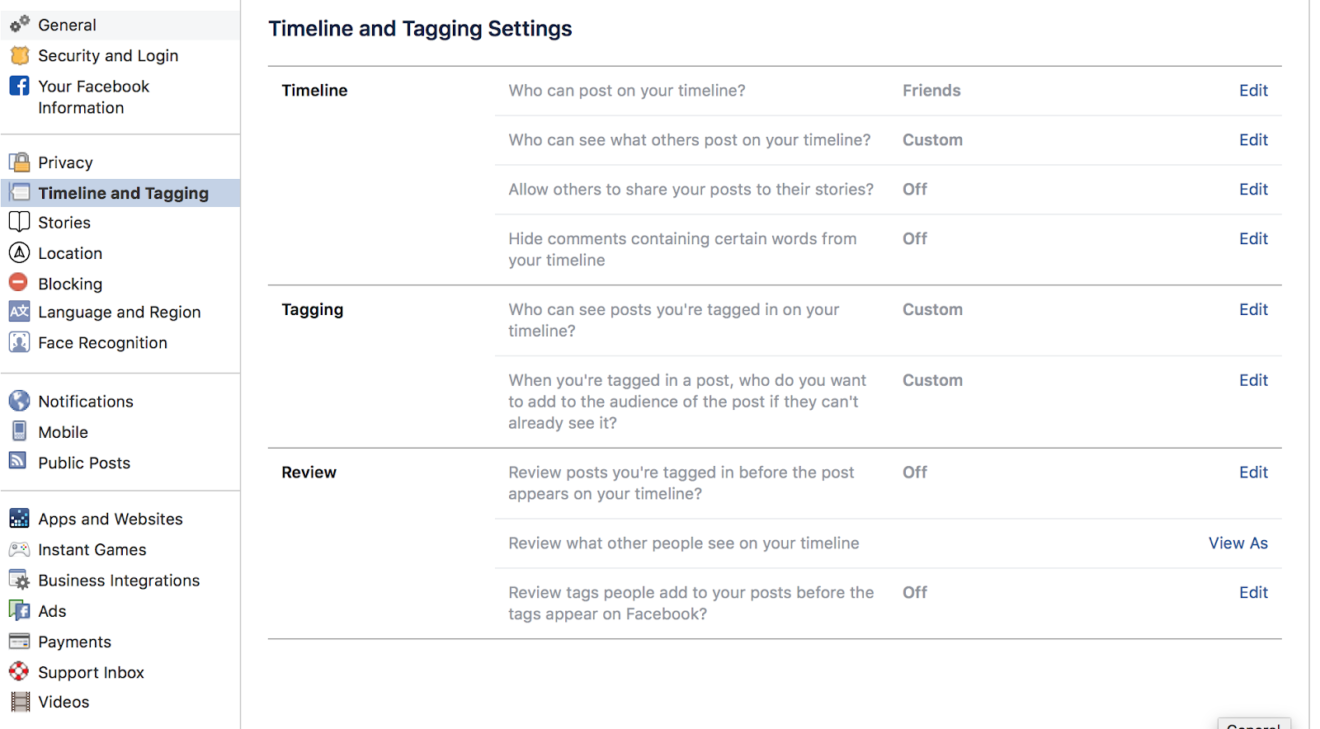
Task: Edit who can post on your timeline
Action: coord(1253,90)
